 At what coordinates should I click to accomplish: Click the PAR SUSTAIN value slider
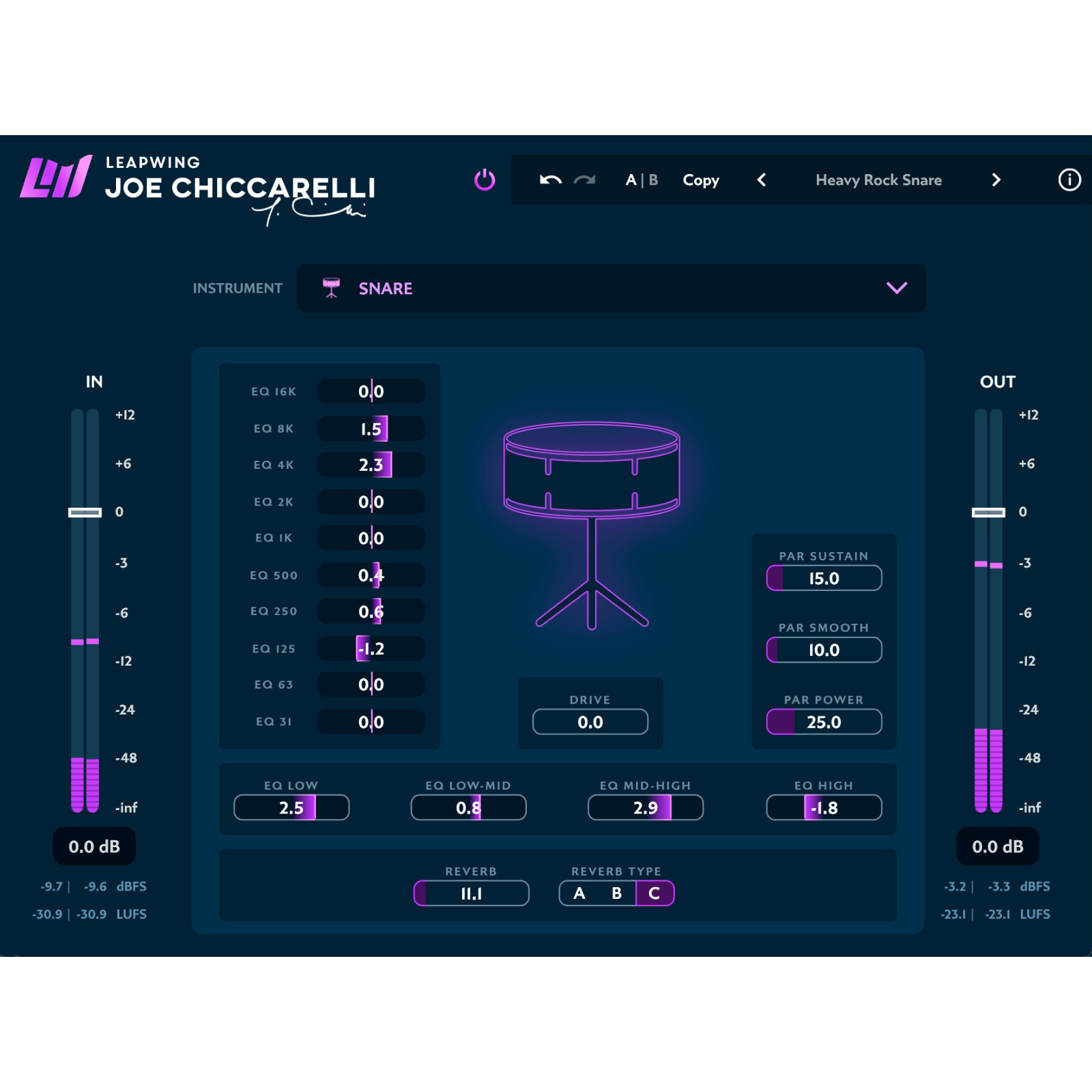tap(824, 578)
